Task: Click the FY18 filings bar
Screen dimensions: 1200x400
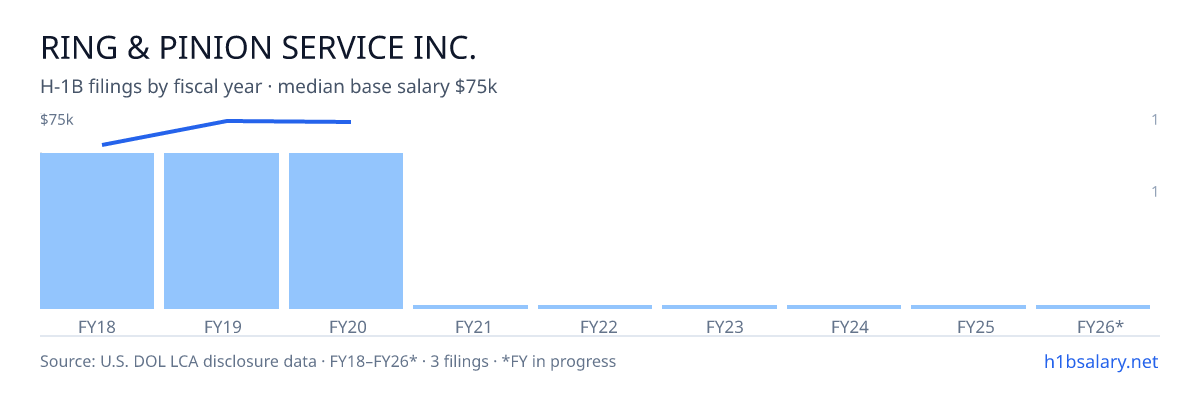Action: click(x=97, y=231)
